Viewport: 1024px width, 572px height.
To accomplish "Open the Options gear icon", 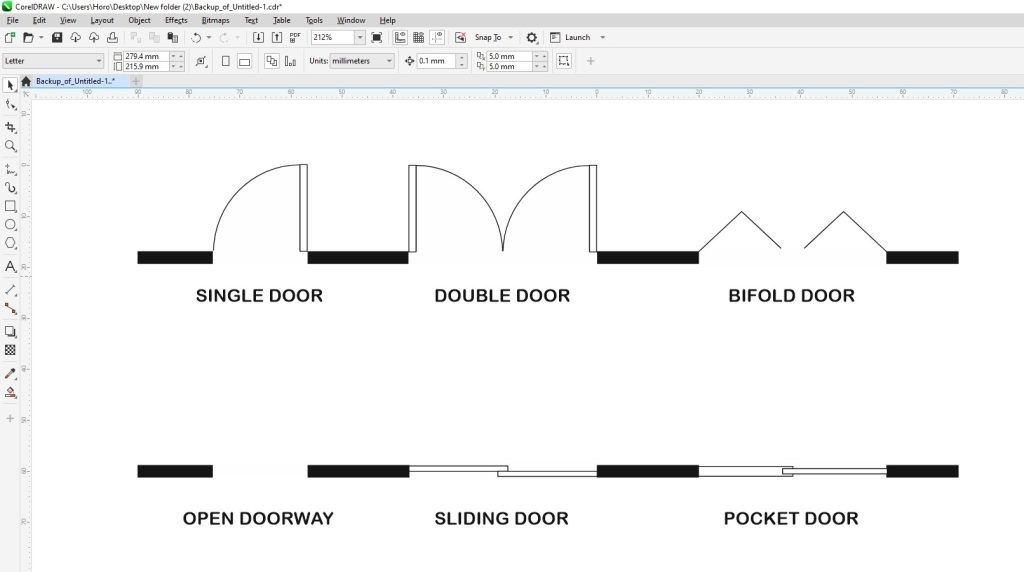I will [532, 38].
